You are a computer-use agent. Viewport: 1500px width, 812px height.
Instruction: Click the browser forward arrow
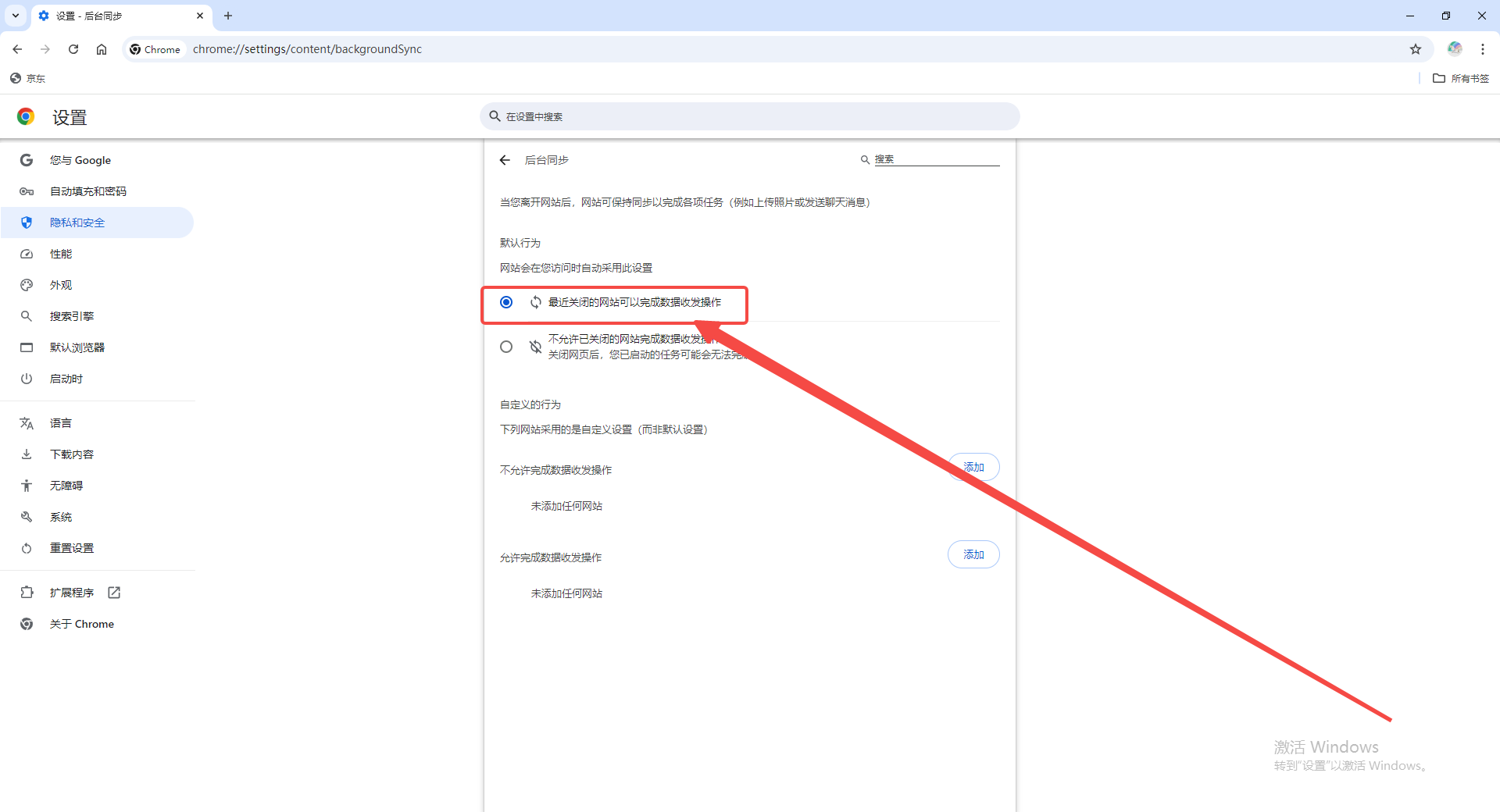click(45, 49)
